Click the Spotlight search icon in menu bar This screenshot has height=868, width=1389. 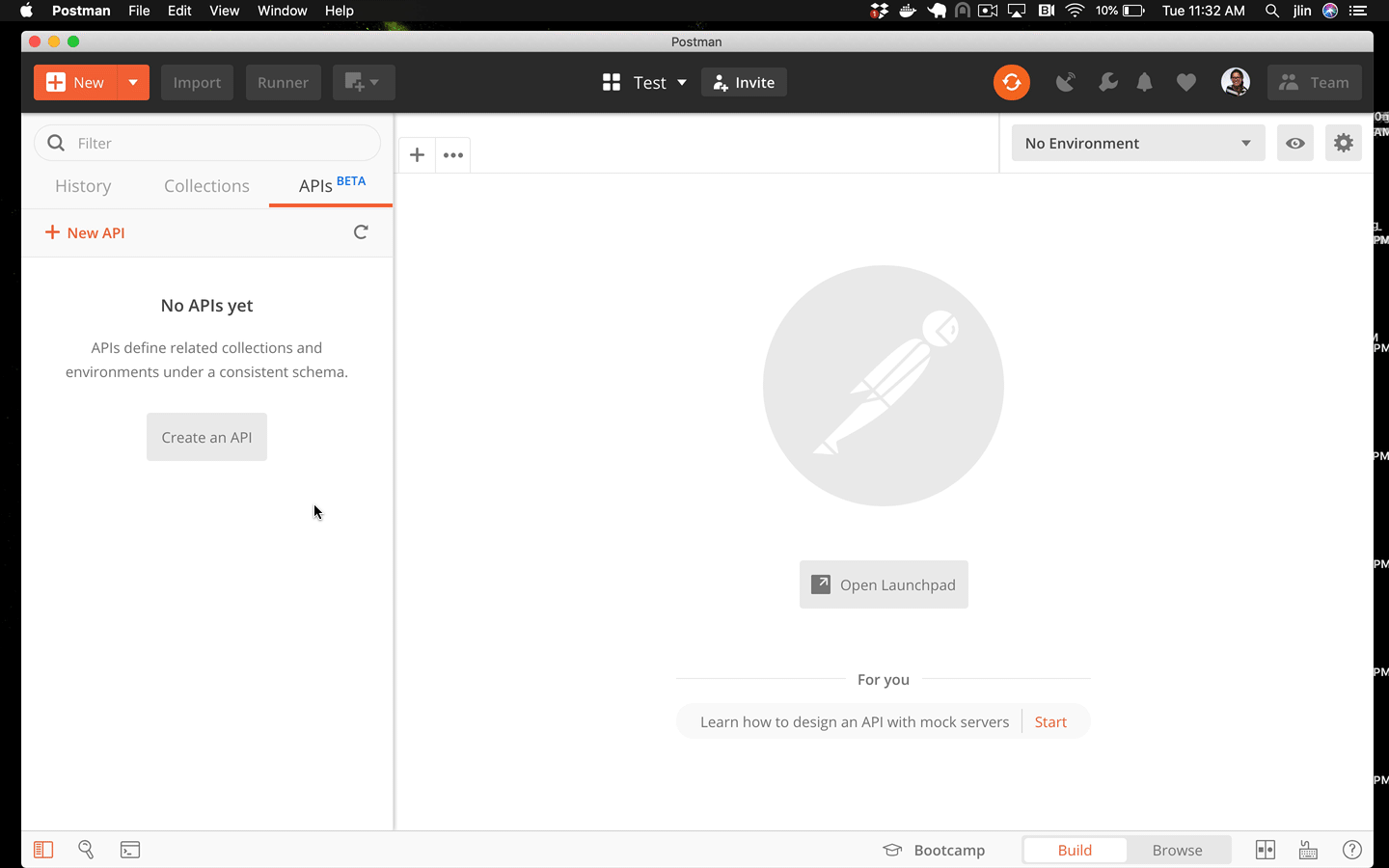click(x=1272, y=11)
